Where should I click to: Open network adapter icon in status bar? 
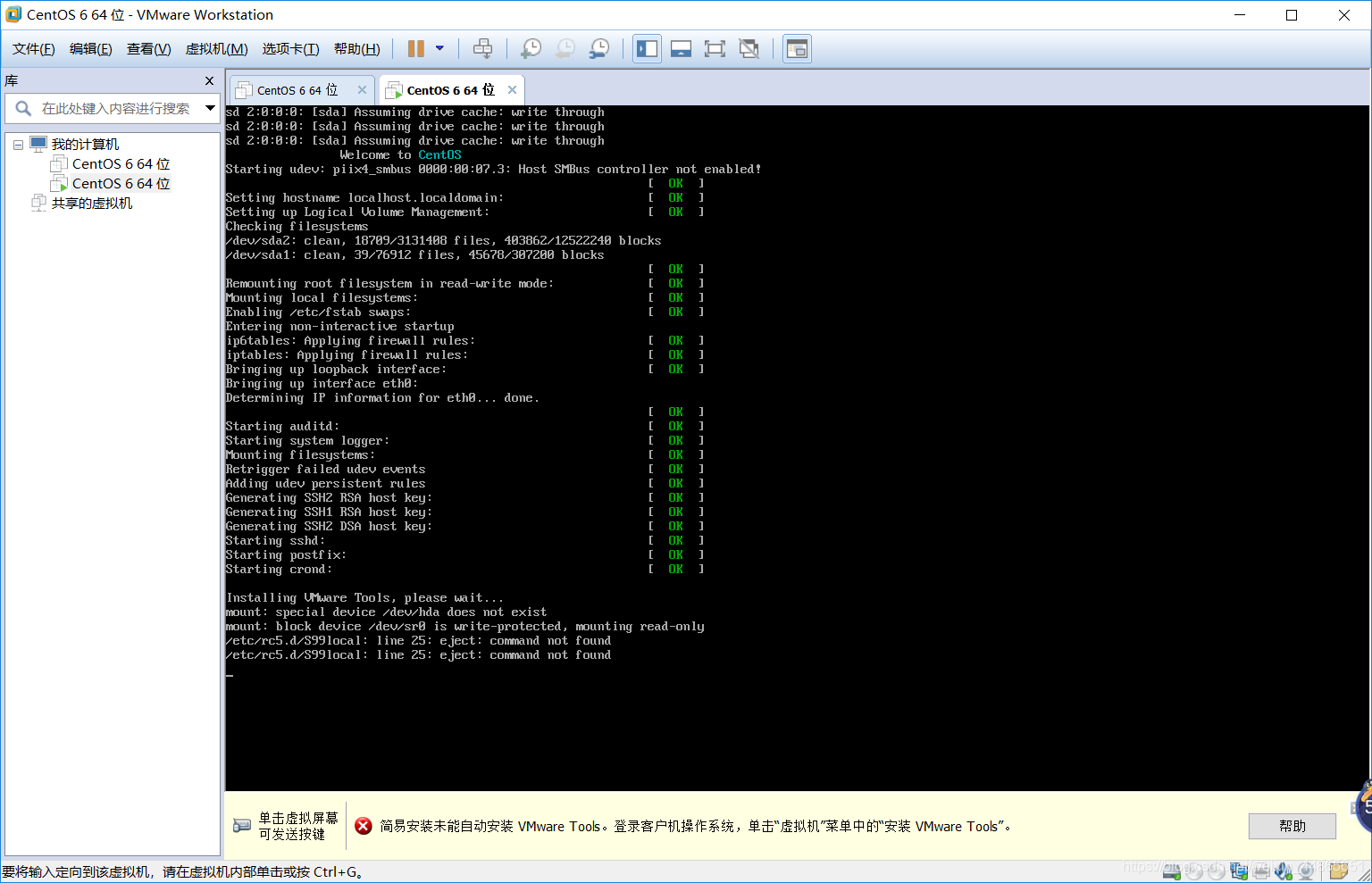[x=1238, y=871]
